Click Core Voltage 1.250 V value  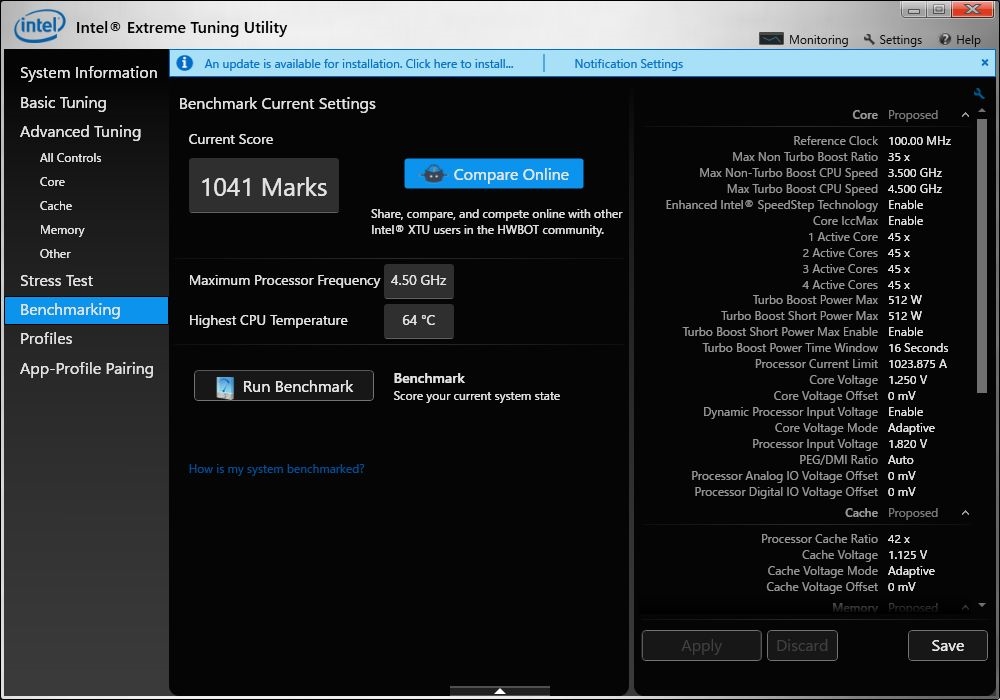point(907,380)
